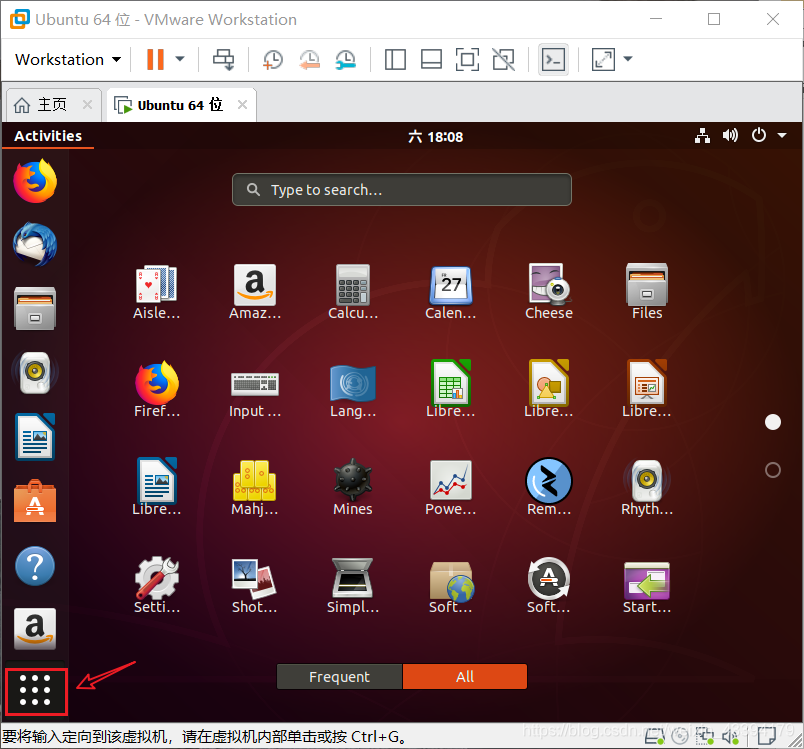Open the Workstation dropdown menu
Viewport: 804px width, 749px height.
click(68, 60)
